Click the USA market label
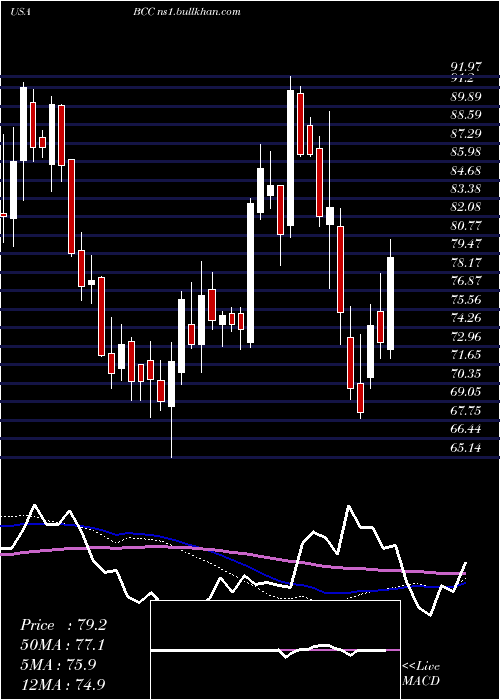Image resolution: width=500 pixels, height=700 pixels. click(x=20, y=12)
